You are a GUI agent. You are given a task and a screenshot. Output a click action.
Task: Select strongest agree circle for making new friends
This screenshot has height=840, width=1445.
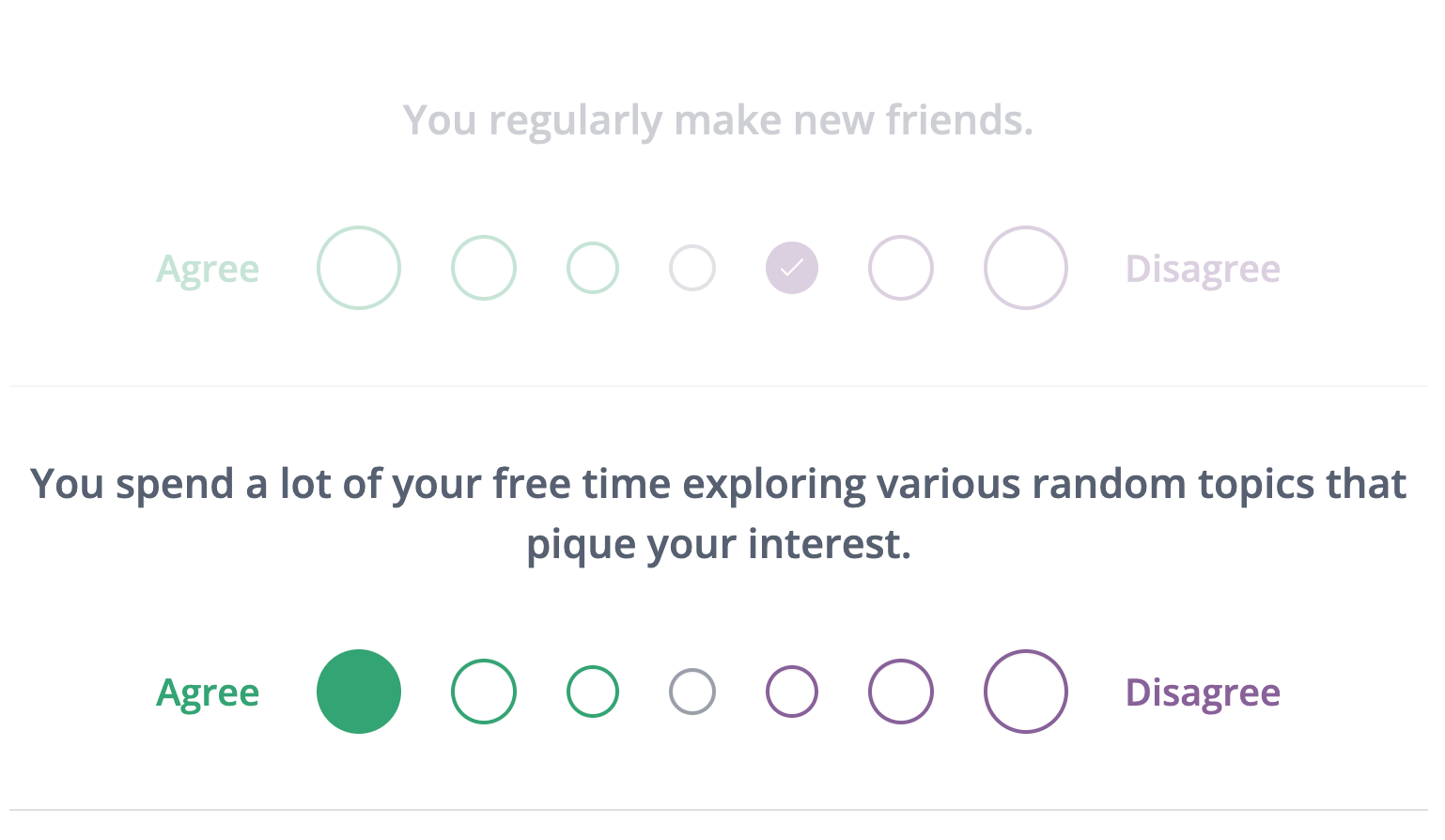pyautogui.click(x=359, y=268)
